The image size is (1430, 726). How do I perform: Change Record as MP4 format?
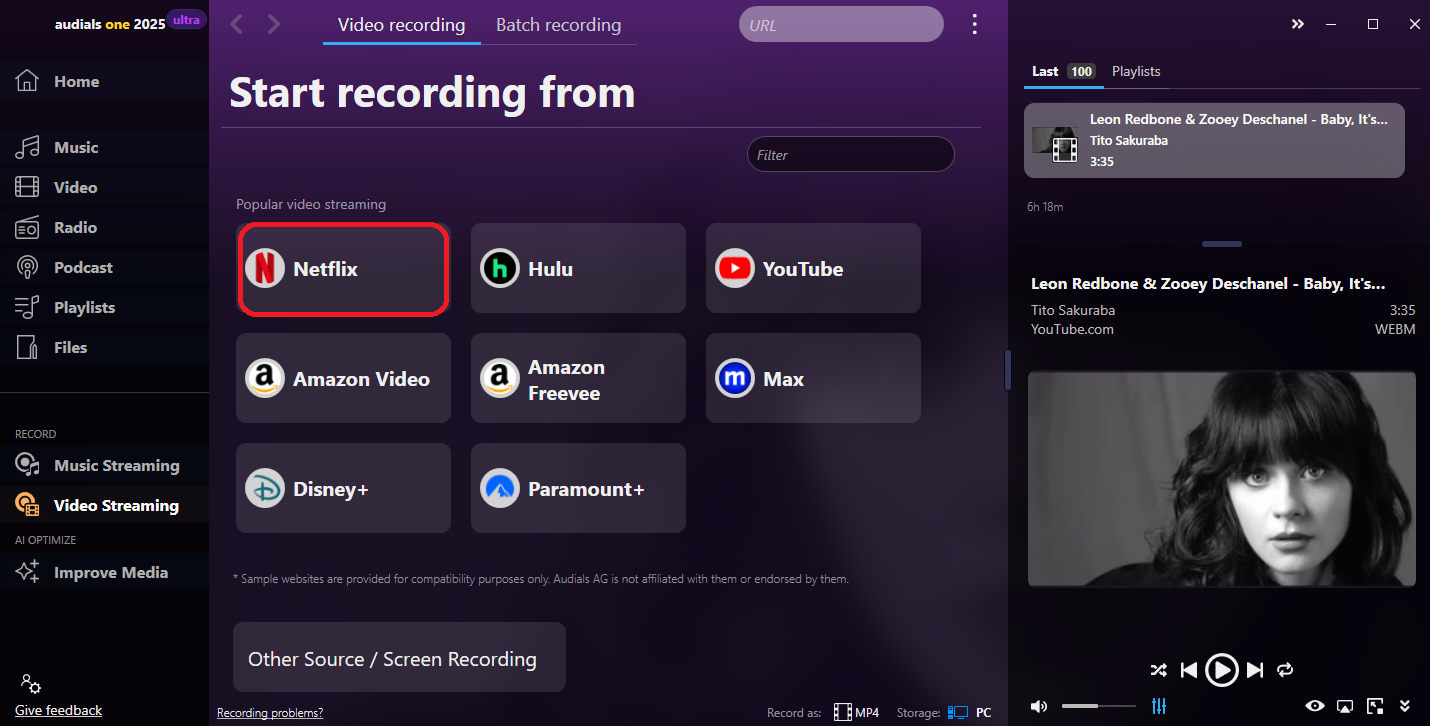click(856, 713)
